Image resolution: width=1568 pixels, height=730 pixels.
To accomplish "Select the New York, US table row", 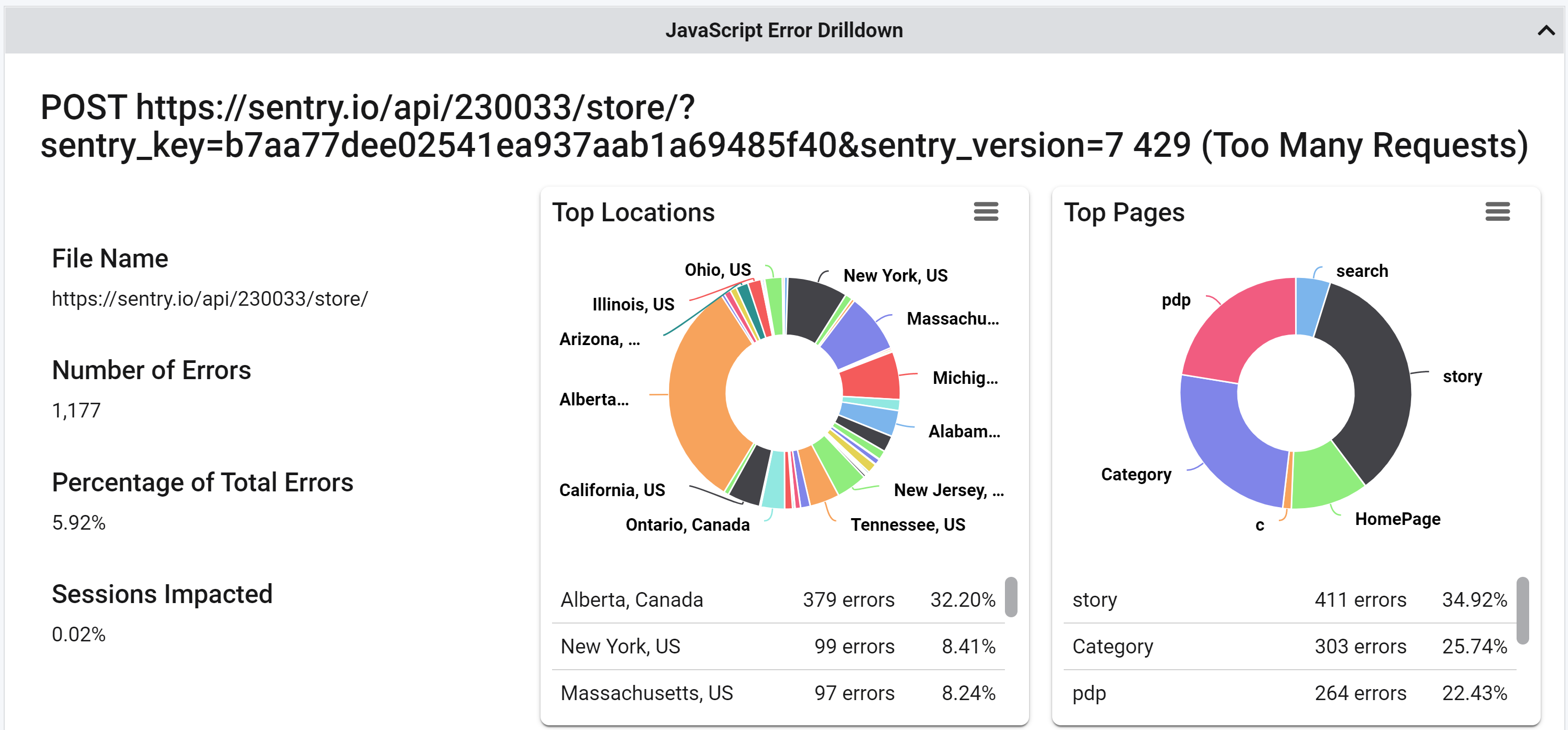I will [x=778, y=646].
